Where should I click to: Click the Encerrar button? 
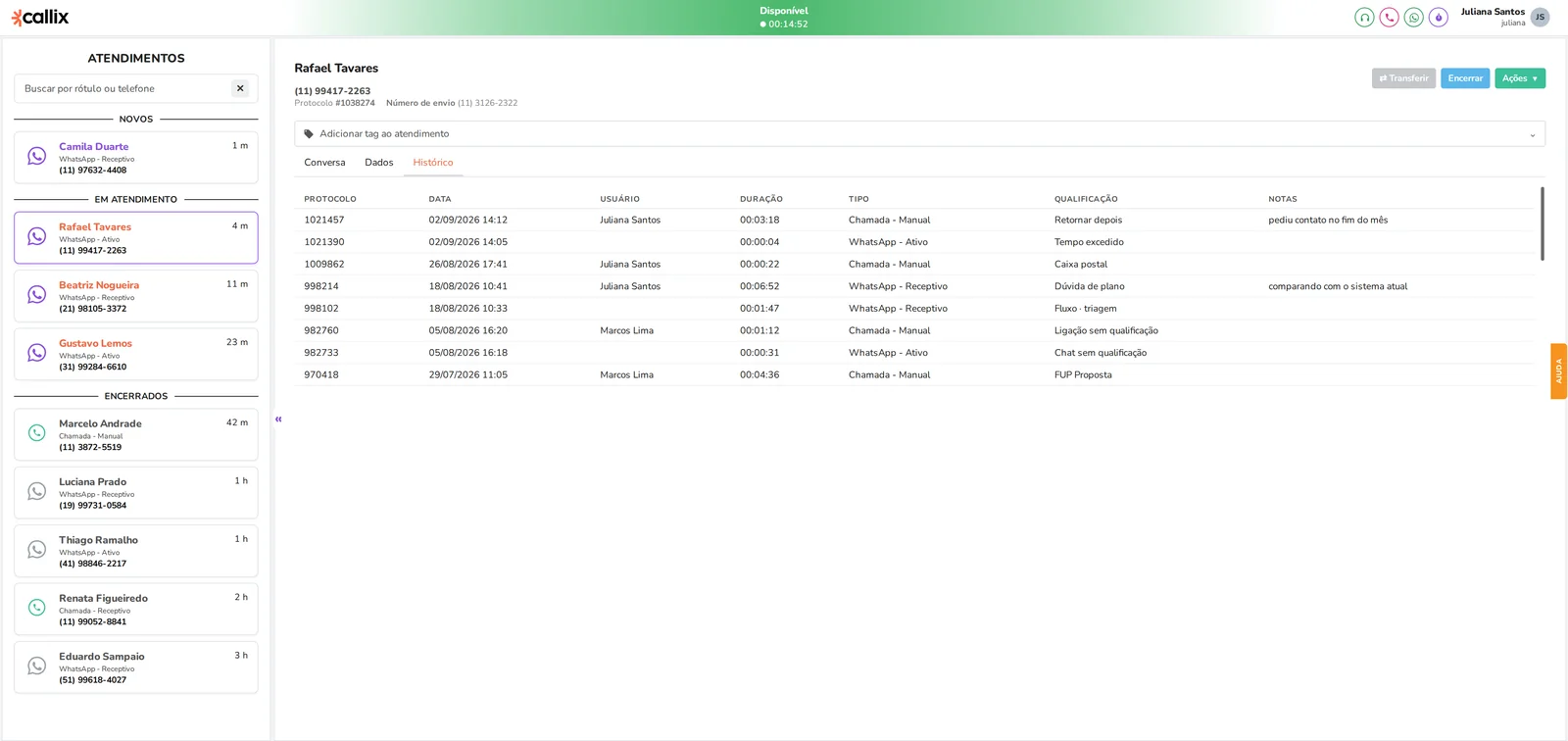coord(1465,78)
